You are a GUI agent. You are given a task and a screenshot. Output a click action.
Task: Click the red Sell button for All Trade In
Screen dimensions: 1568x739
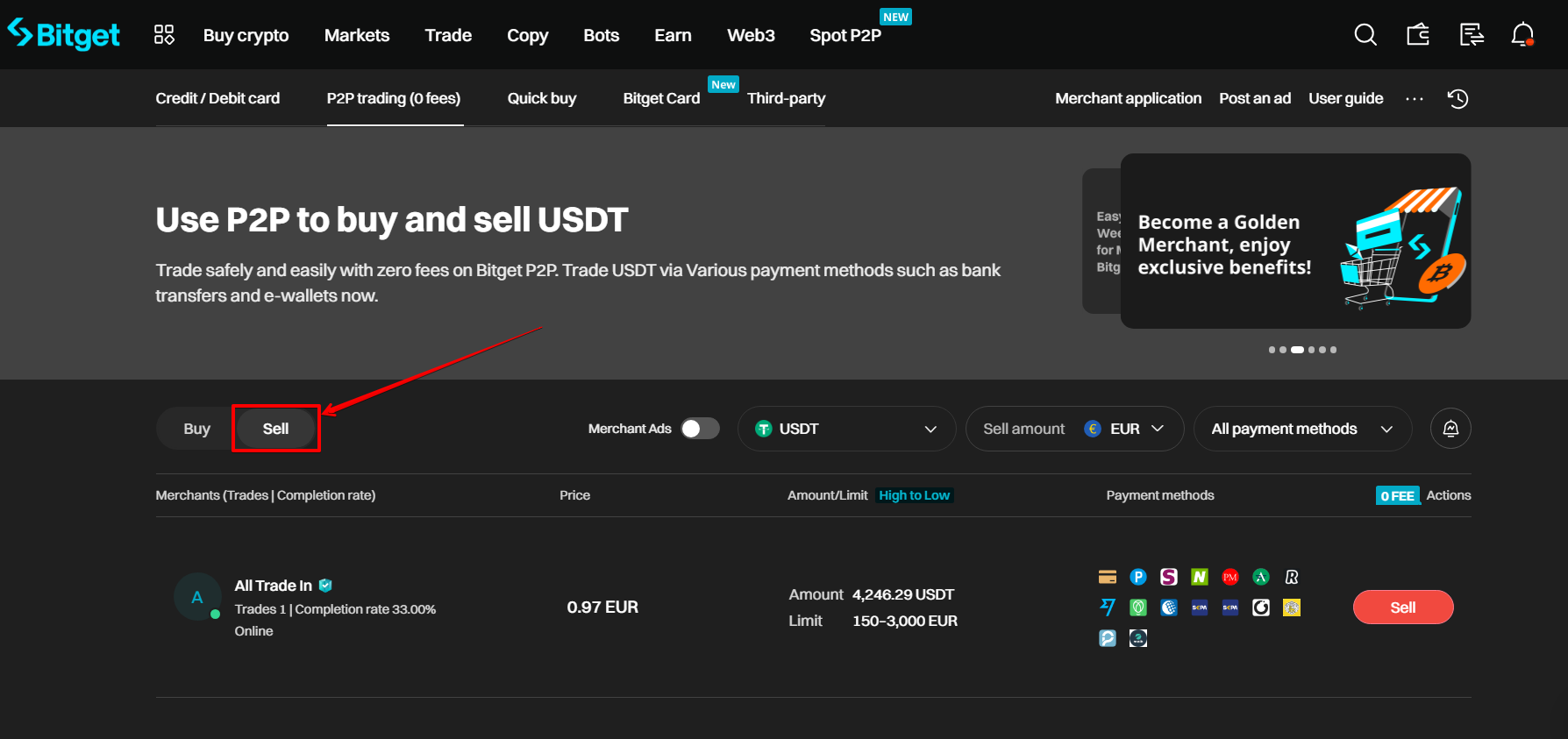[1403, 607]
